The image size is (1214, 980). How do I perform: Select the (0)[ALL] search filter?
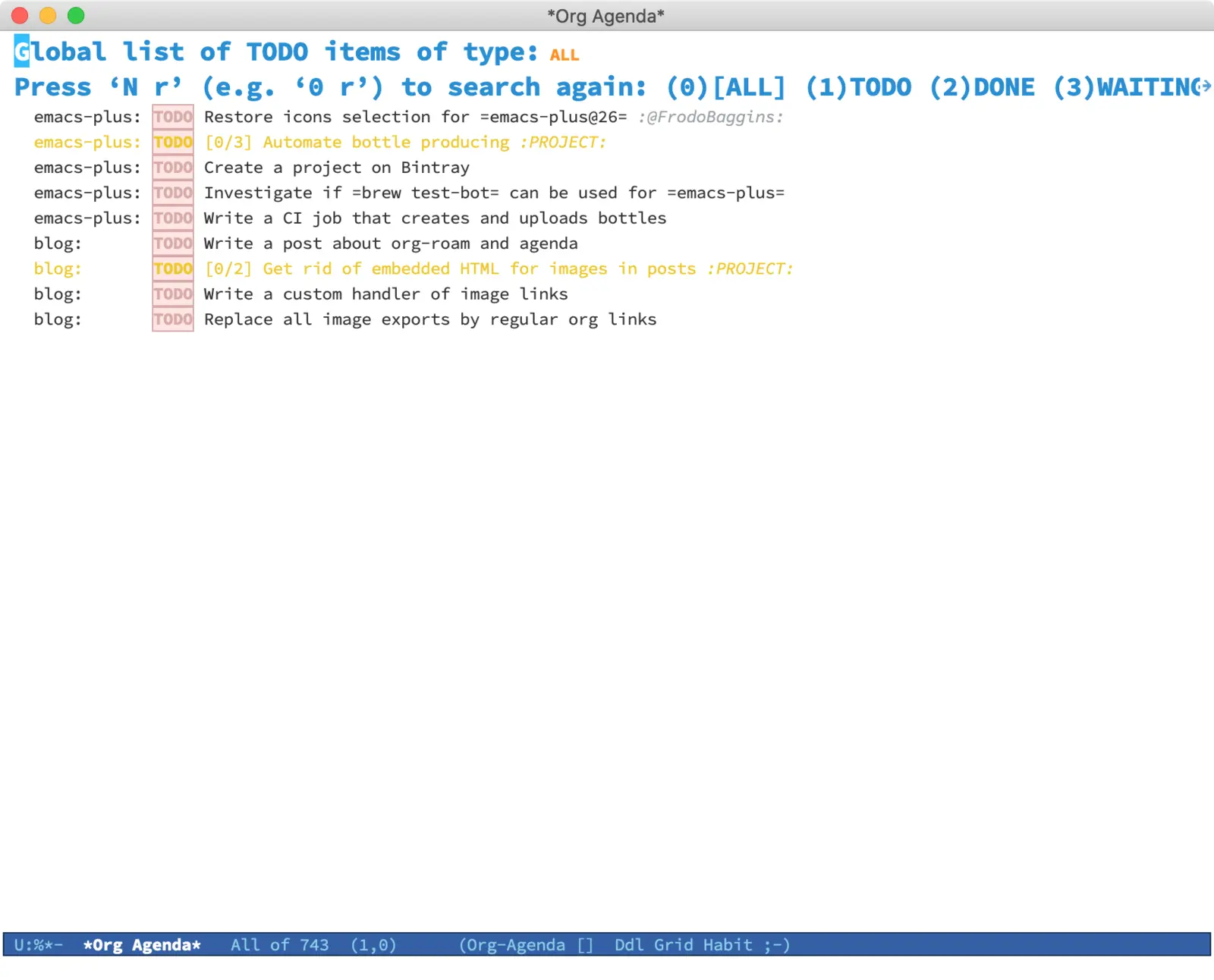coord(725,87)
